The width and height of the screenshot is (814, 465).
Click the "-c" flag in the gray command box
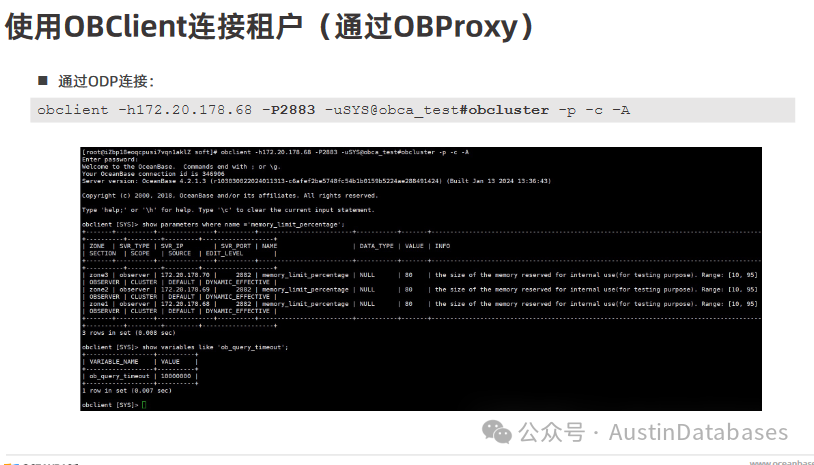tap(594, 110)
